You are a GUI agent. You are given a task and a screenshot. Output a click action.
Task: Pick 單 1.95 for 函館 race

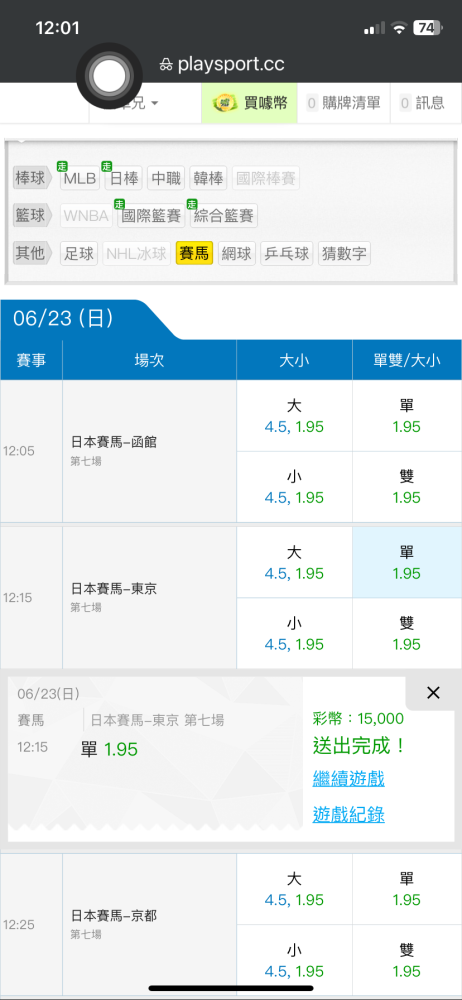[406, 416]
